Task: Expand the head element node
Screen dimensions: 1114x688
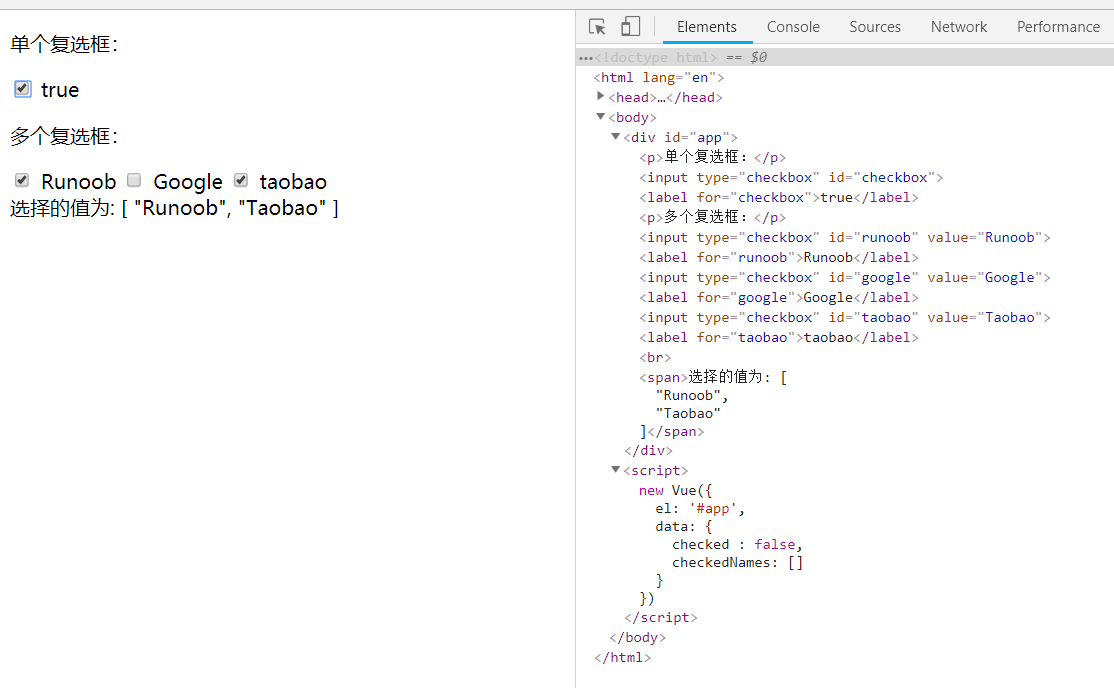Action: click(601, 97)
